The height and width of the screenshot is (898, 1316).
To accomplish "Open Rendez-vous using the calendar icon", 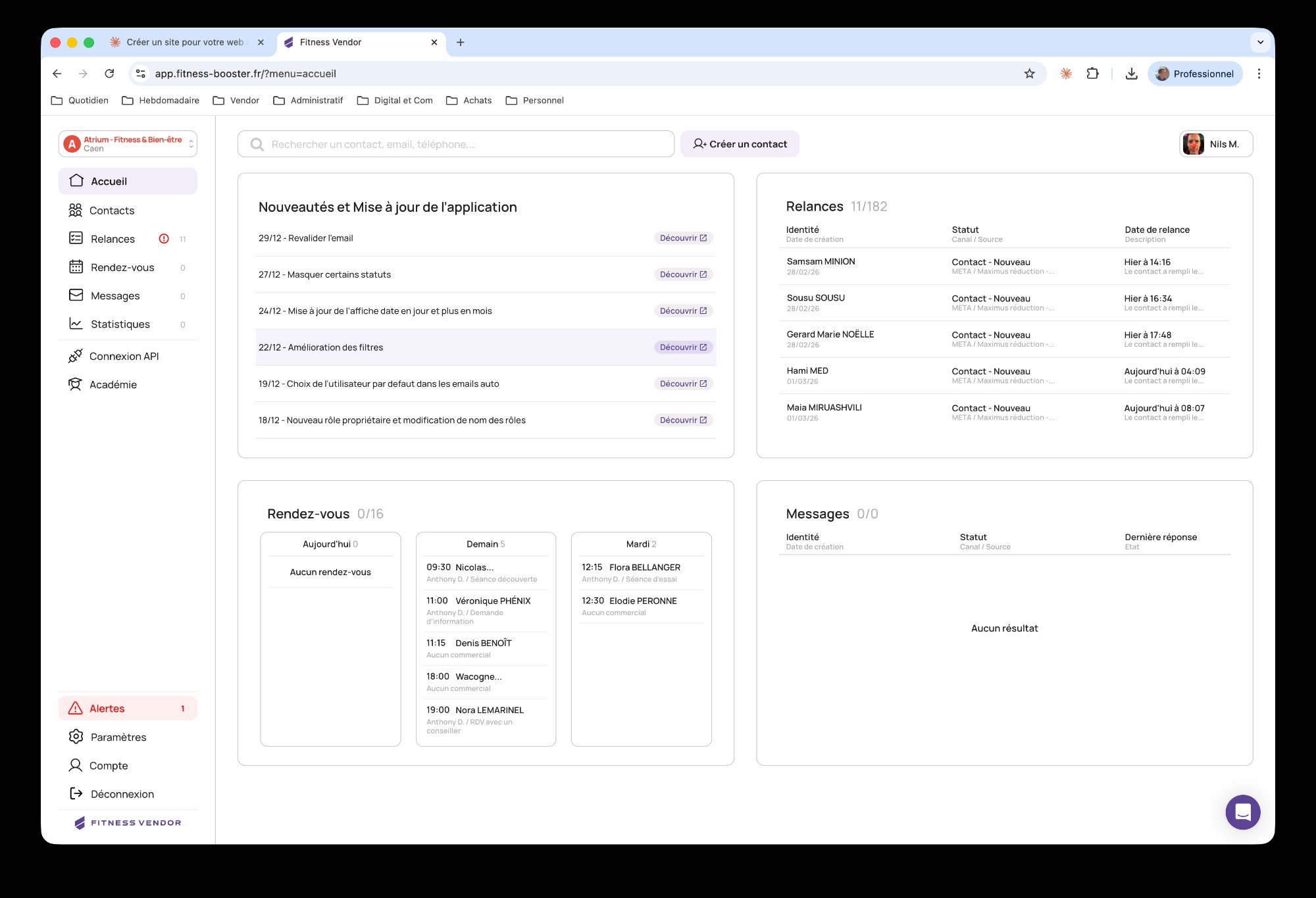I will 76,267.
